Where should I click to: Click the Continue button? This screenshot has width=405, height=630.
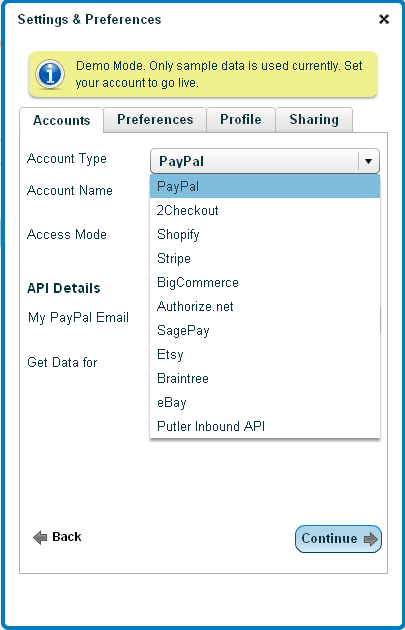pos(338,539)
